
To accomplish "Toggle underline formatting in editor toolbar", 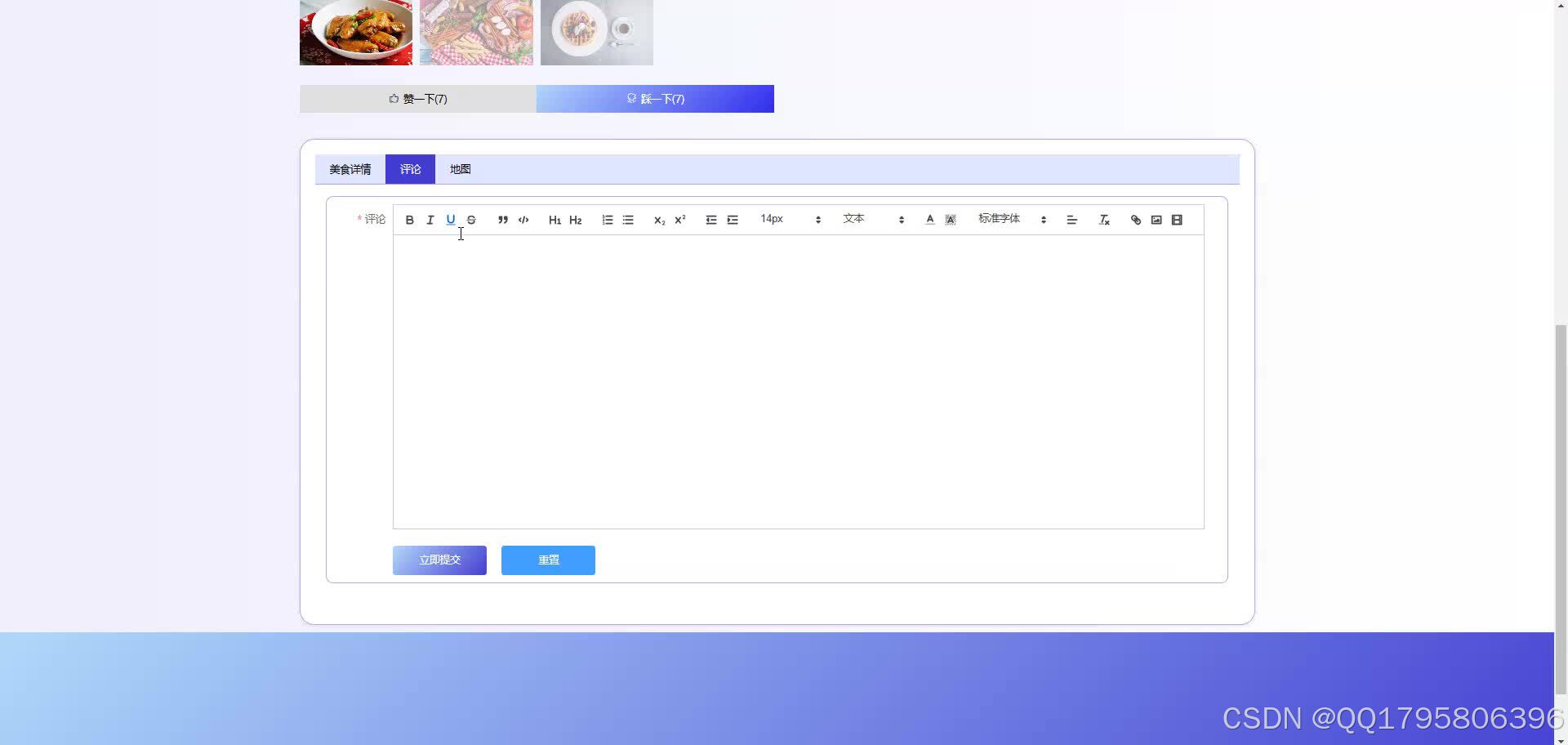I will click(450, 220).
